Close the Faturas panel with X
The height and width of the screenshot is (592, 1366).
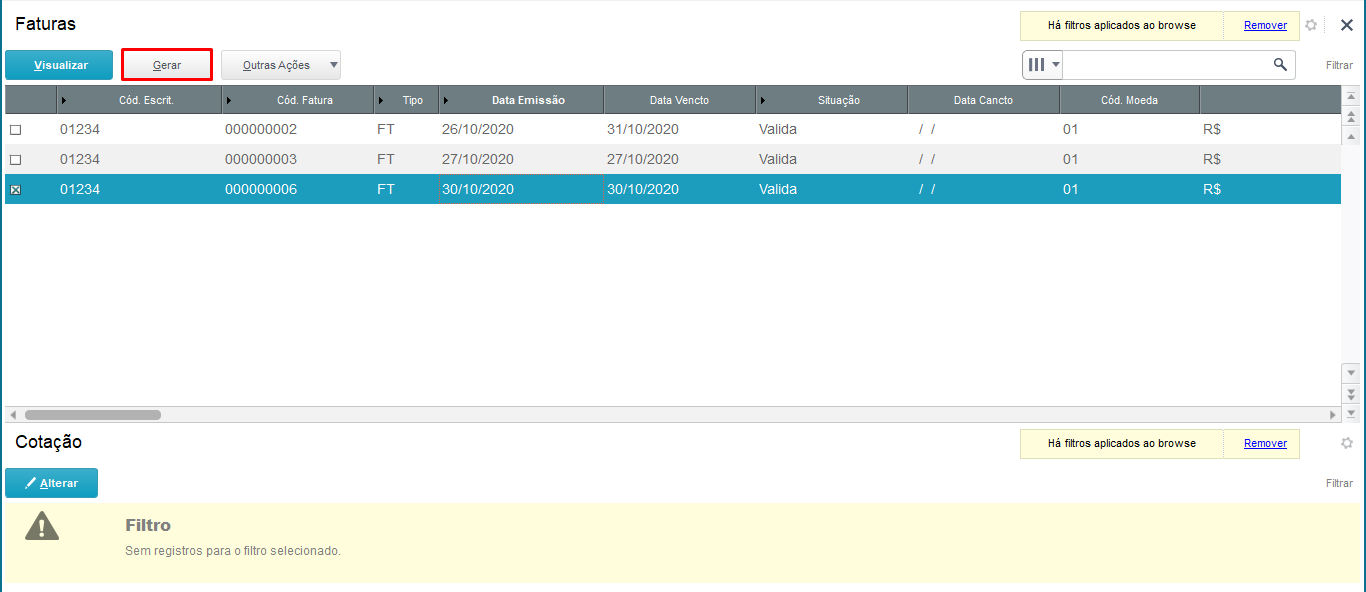[x=1346, y=25]
